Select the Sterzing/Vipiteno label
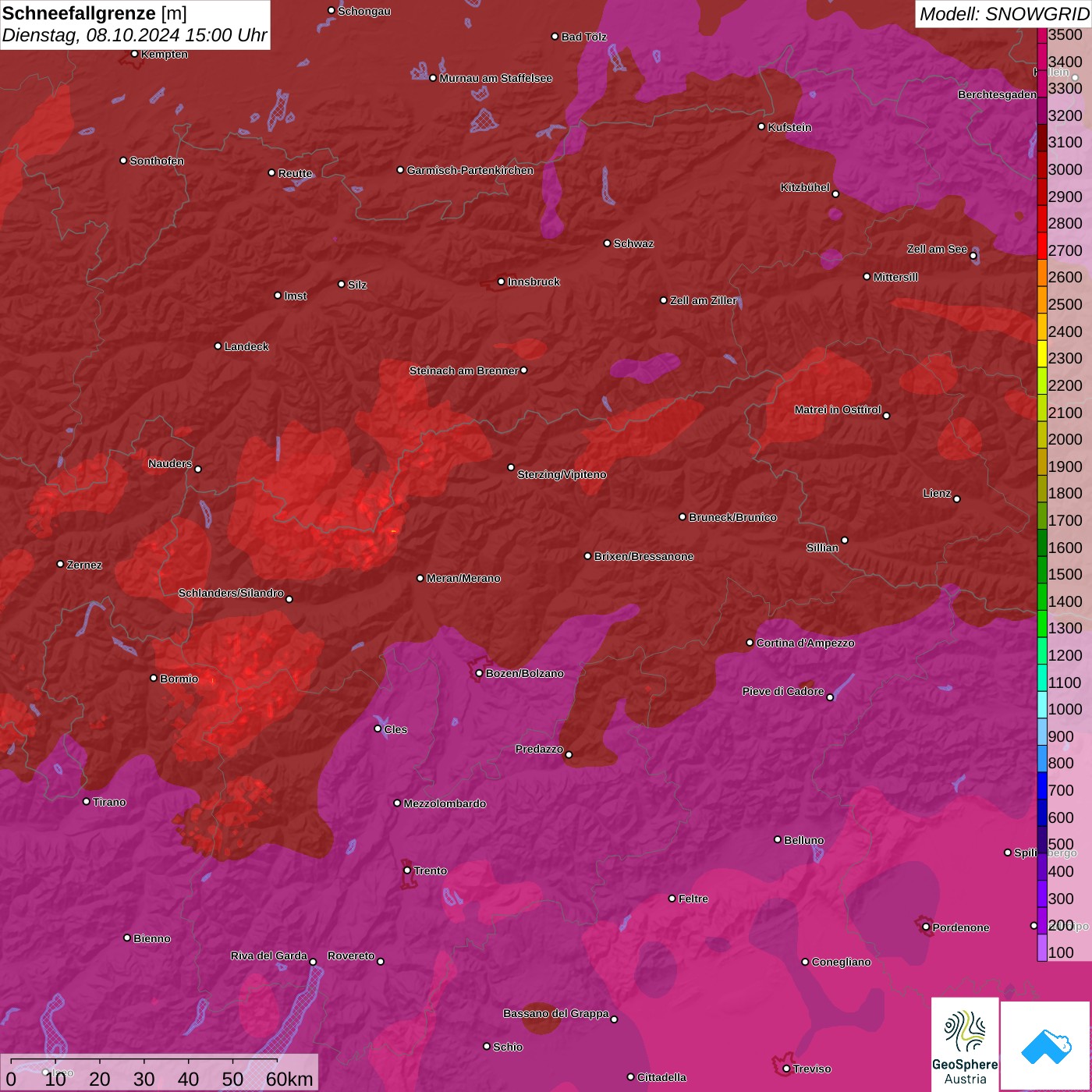The width and height of the screenshot is (1092, 1092). pyautogui.click(x=562, y=474)
